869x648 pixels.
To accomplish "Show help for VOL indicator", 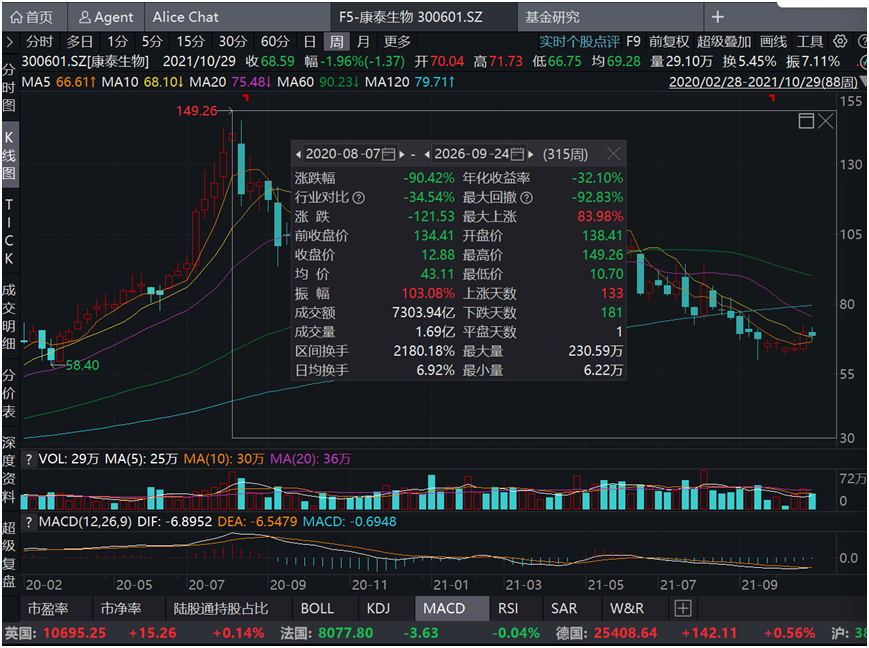I will [29, 459].
